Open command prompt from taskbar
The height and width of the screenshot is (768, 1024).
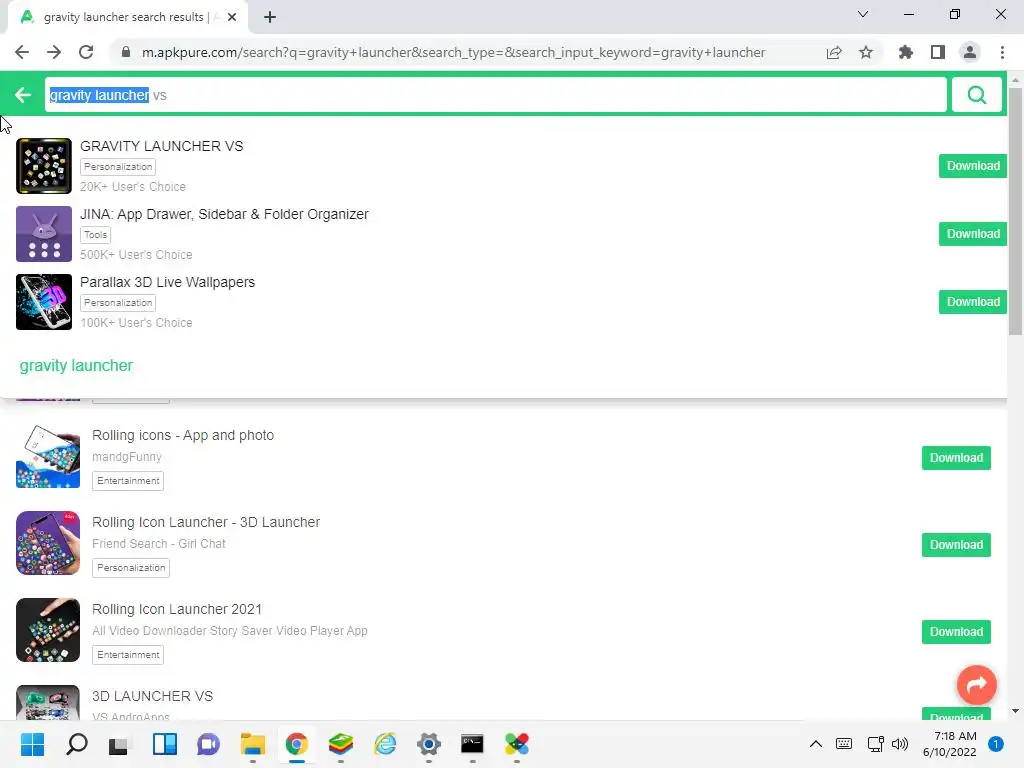click(x=472, y=744)
